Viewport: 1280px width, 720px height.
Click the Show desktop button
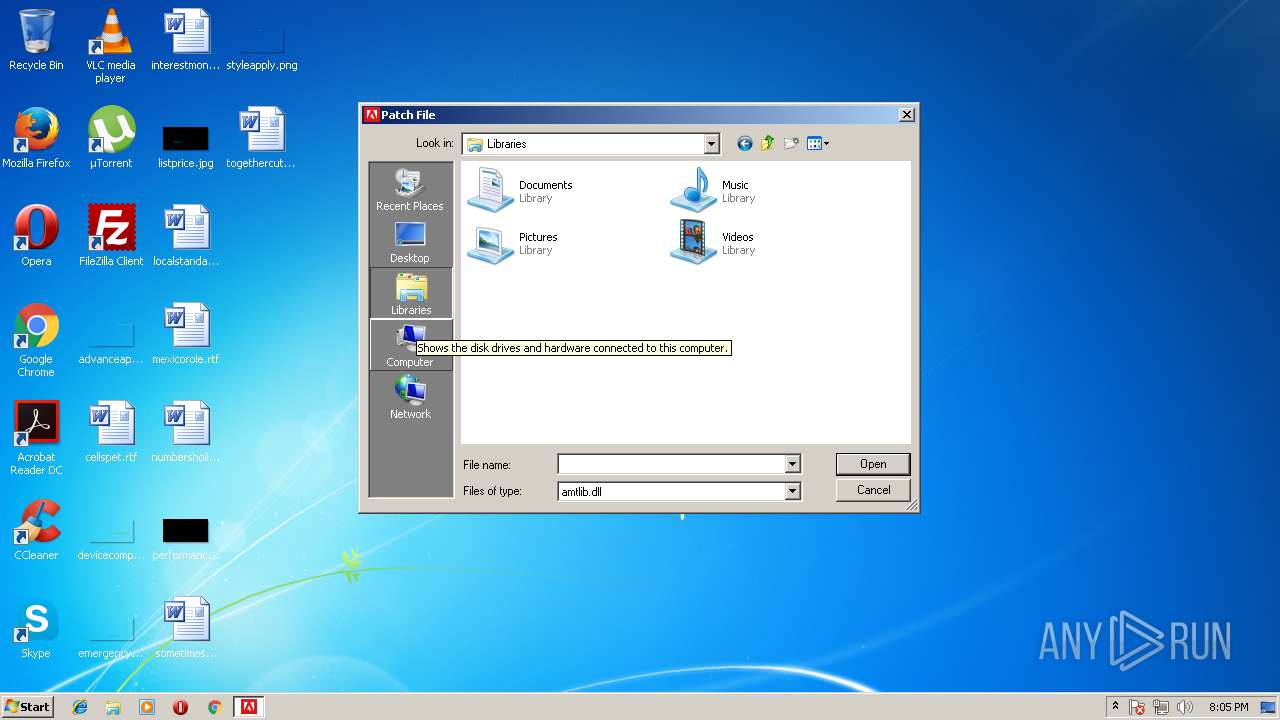coord(1269,707)
